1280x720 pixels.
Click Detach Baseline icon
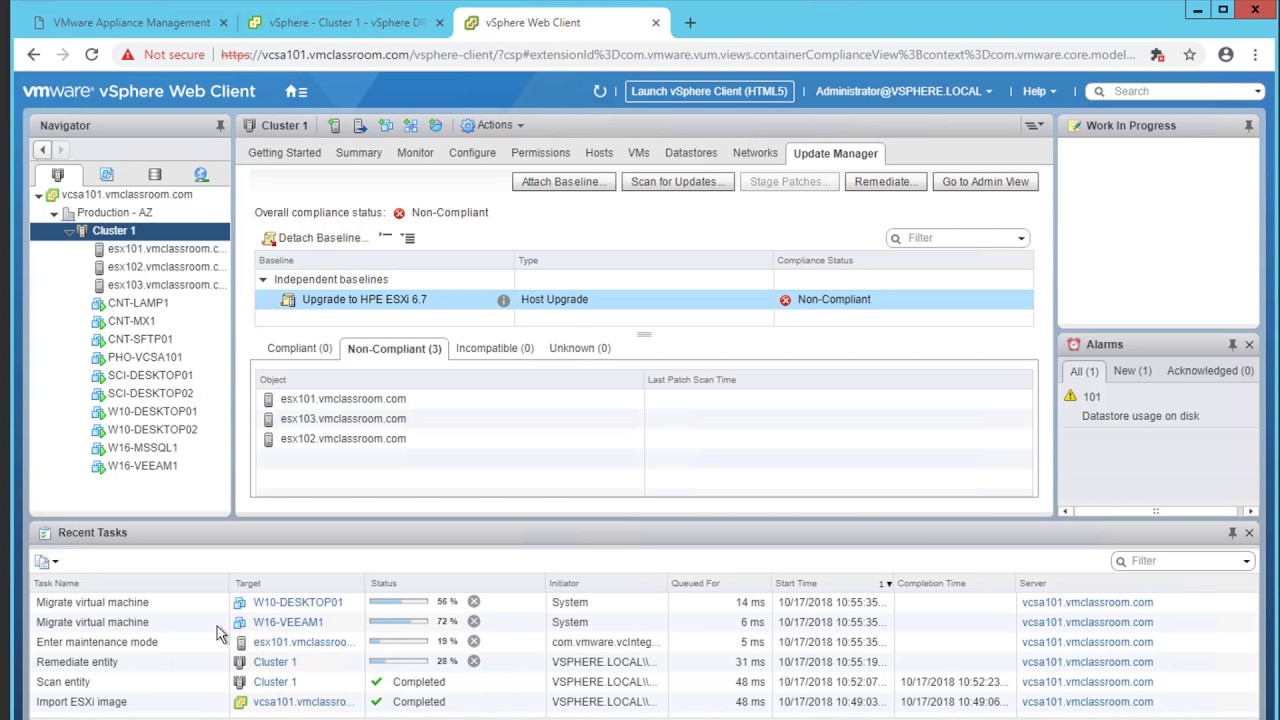click(x=269, y=238)
